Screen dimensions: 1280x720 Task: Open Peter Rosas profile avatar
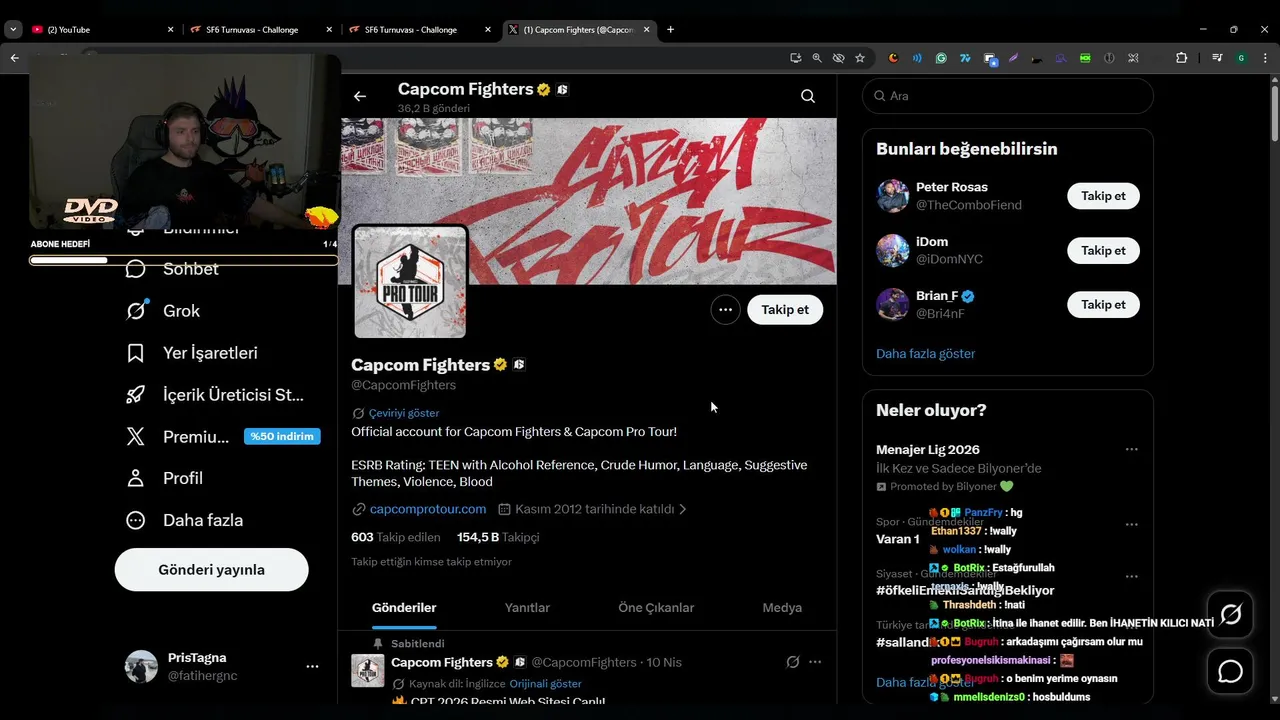[x=893, y=196]
